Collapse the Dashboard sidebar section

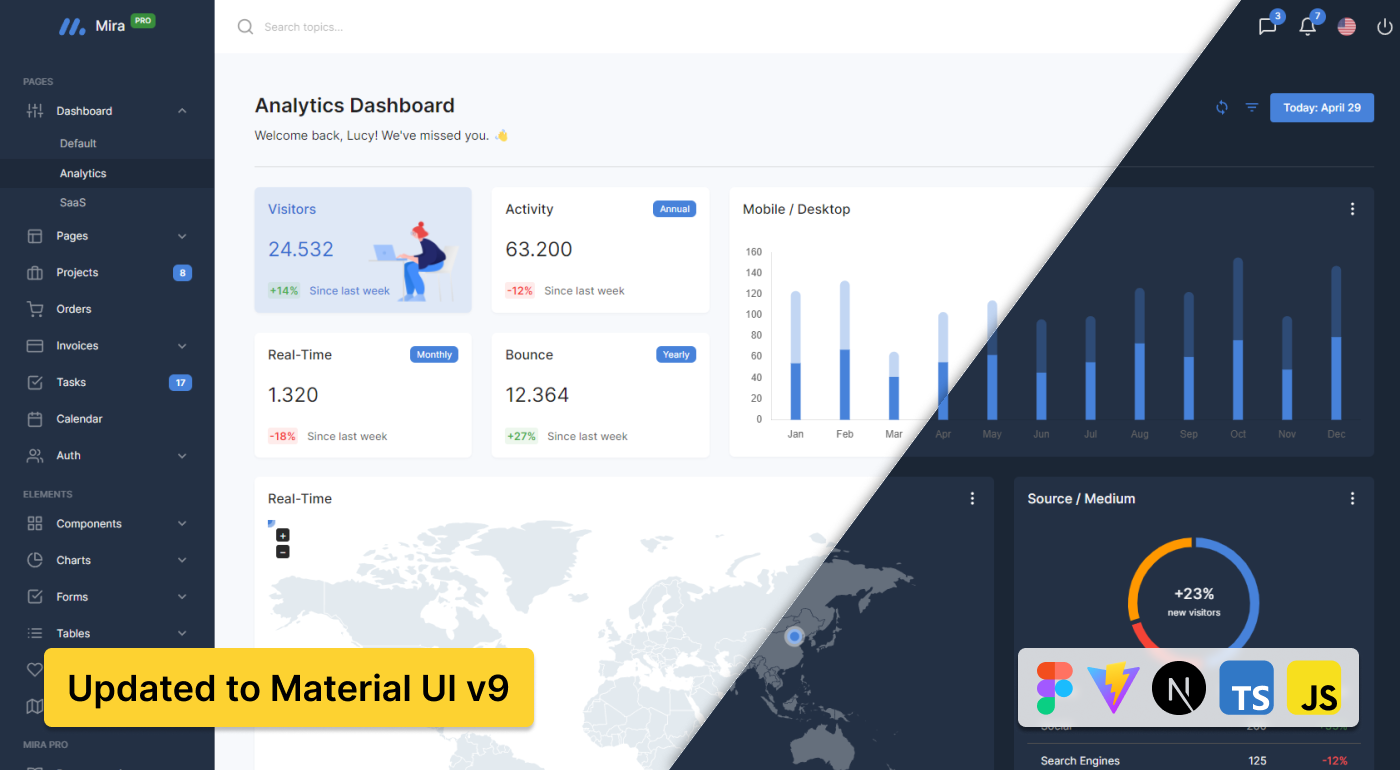coord(182,111)
